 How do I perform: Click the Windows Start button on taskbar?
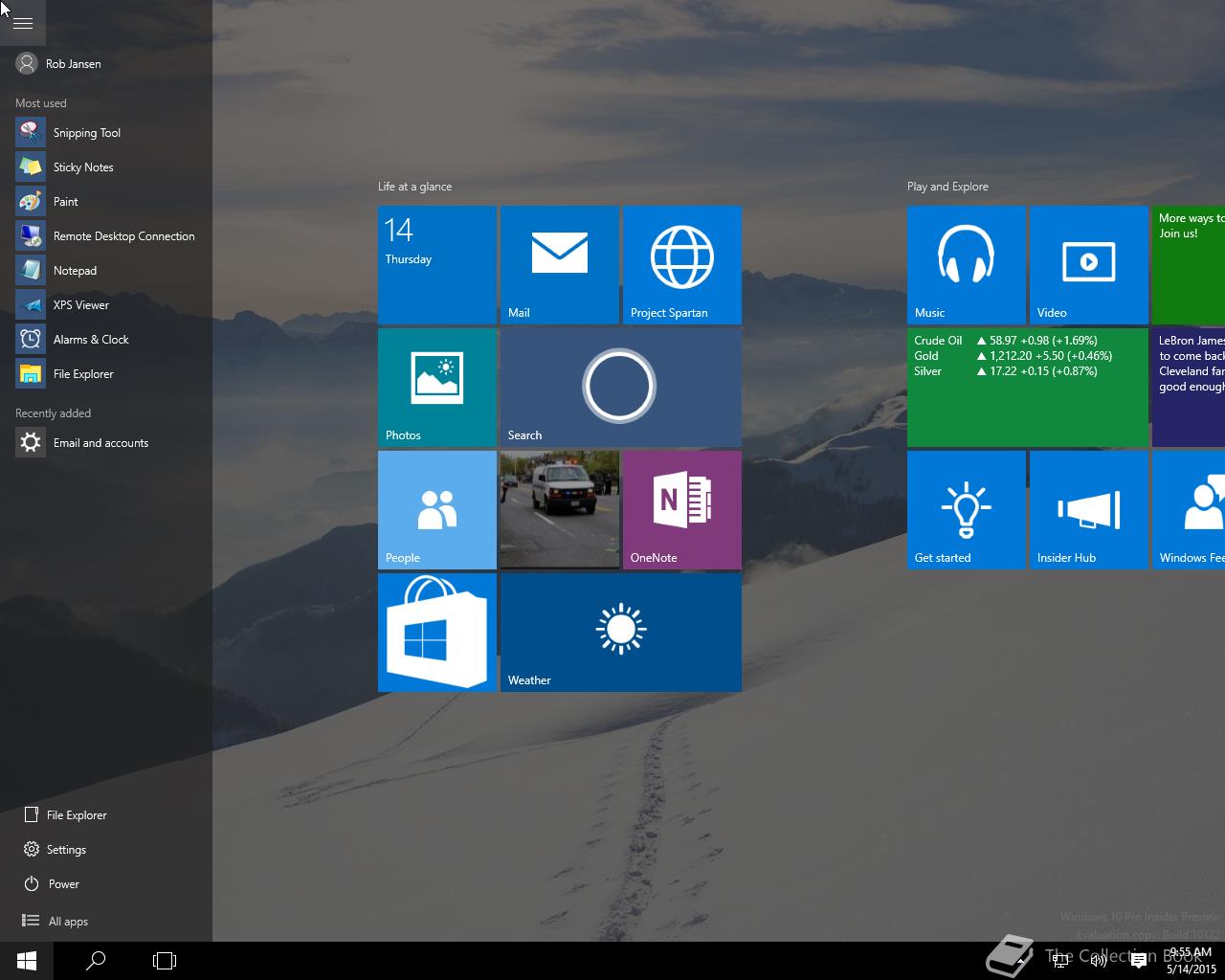coord(27,961)
